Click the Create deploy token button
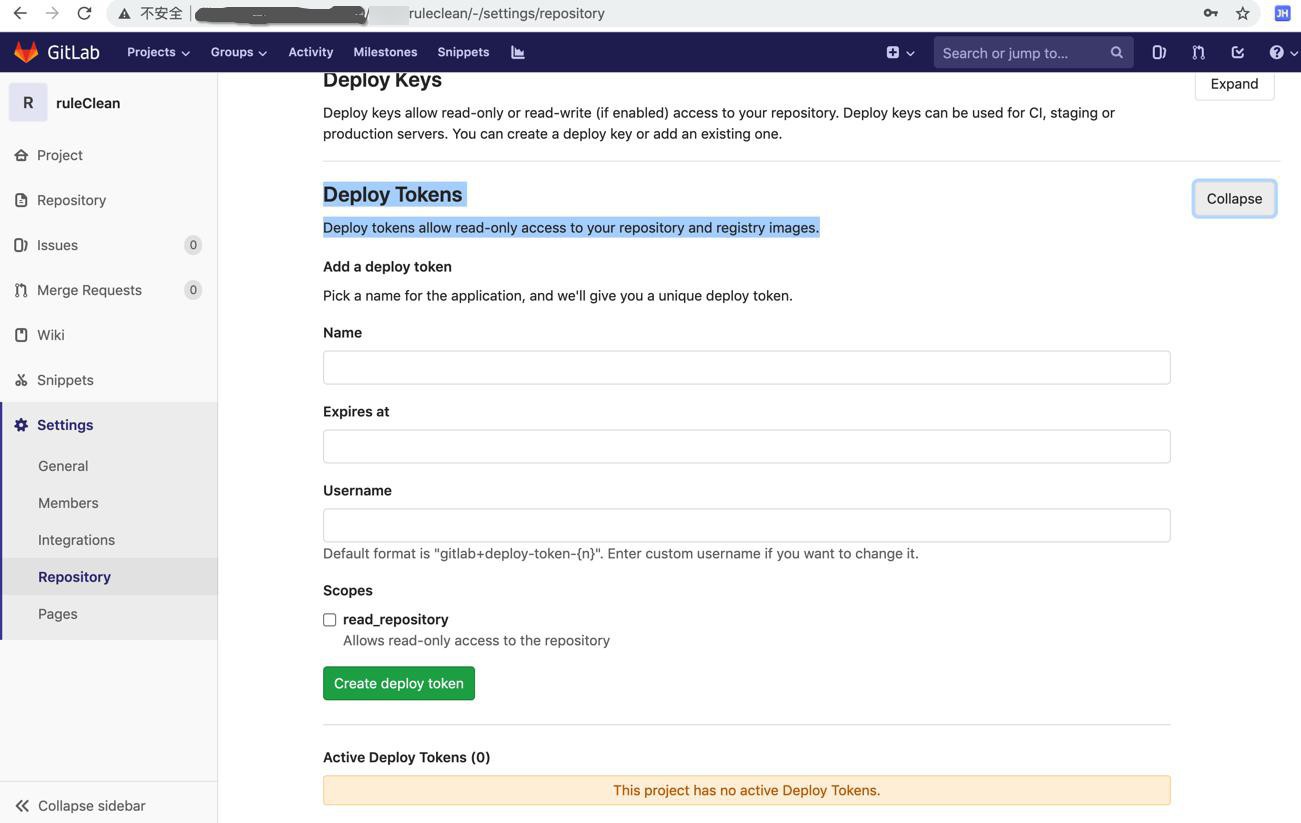The image size is (1301, 823). click(398, 683)
